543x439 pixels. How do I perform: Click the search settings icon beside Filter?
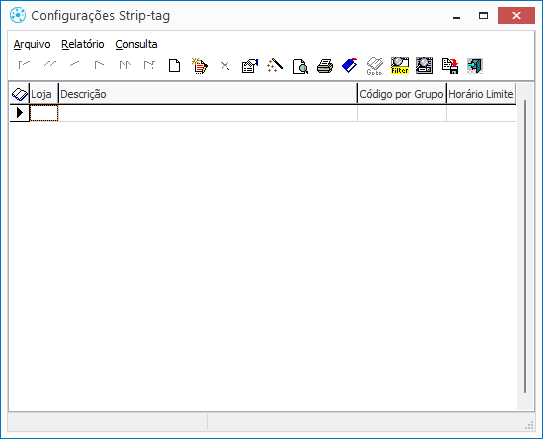point(425,66)
